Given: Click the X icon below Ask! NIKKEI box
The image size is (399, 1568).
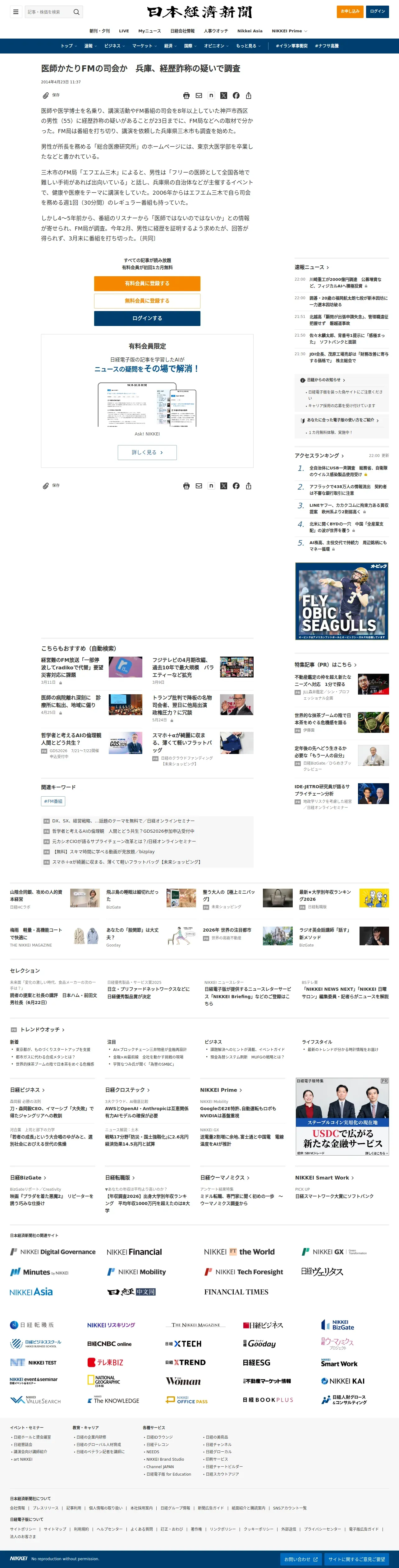Looking at the screenshot, I should point(224,486).
